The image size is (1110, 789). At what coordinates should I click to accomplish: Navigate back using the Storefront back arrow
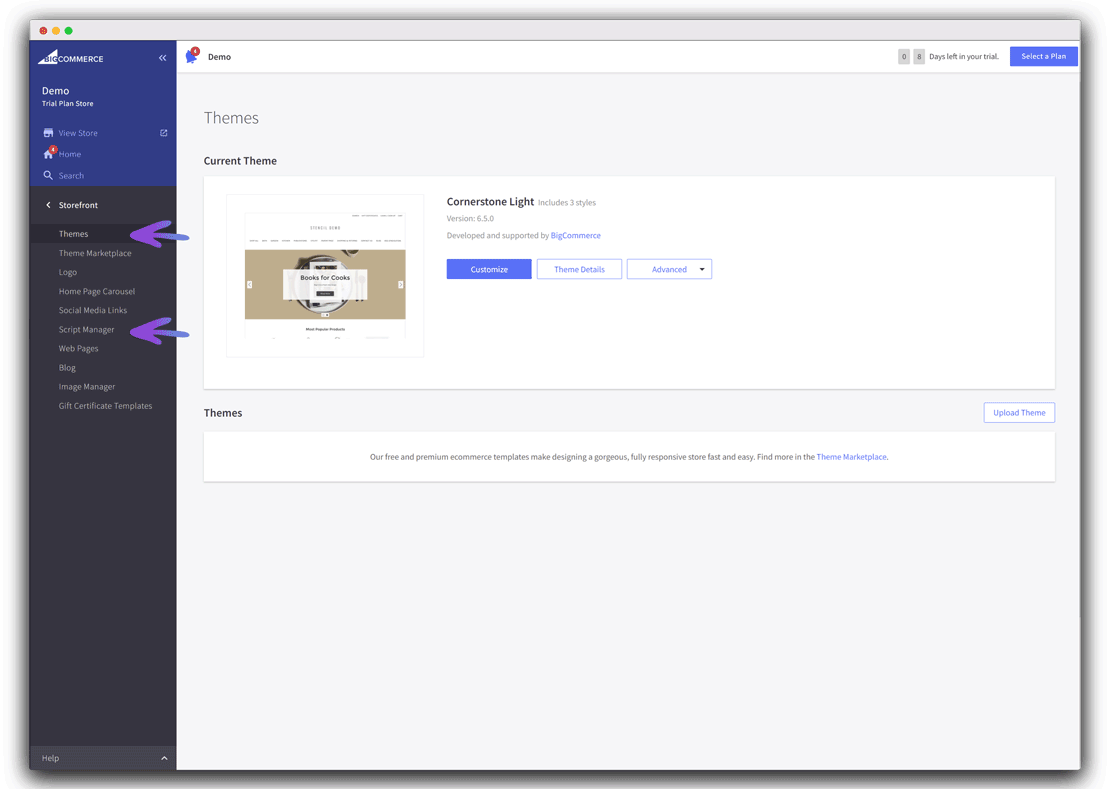coord(48,204)
